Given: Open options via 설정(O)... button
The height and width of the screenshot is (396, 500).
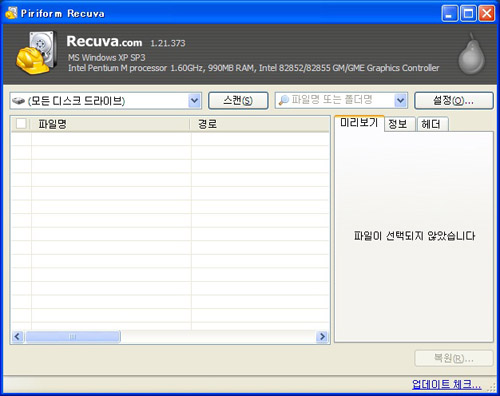Looking at the screenshot, I should pyautogui.click(x=454, y=100).
